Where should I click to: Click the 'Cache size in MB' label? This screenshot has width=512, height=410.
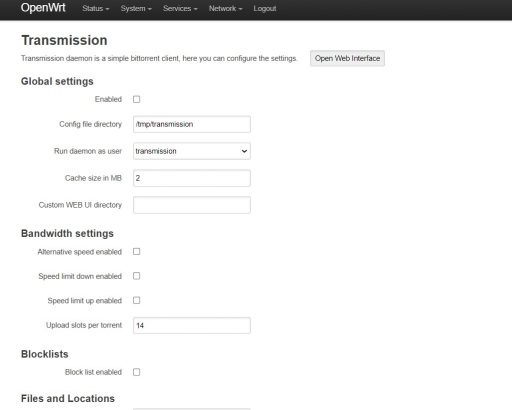93,178
